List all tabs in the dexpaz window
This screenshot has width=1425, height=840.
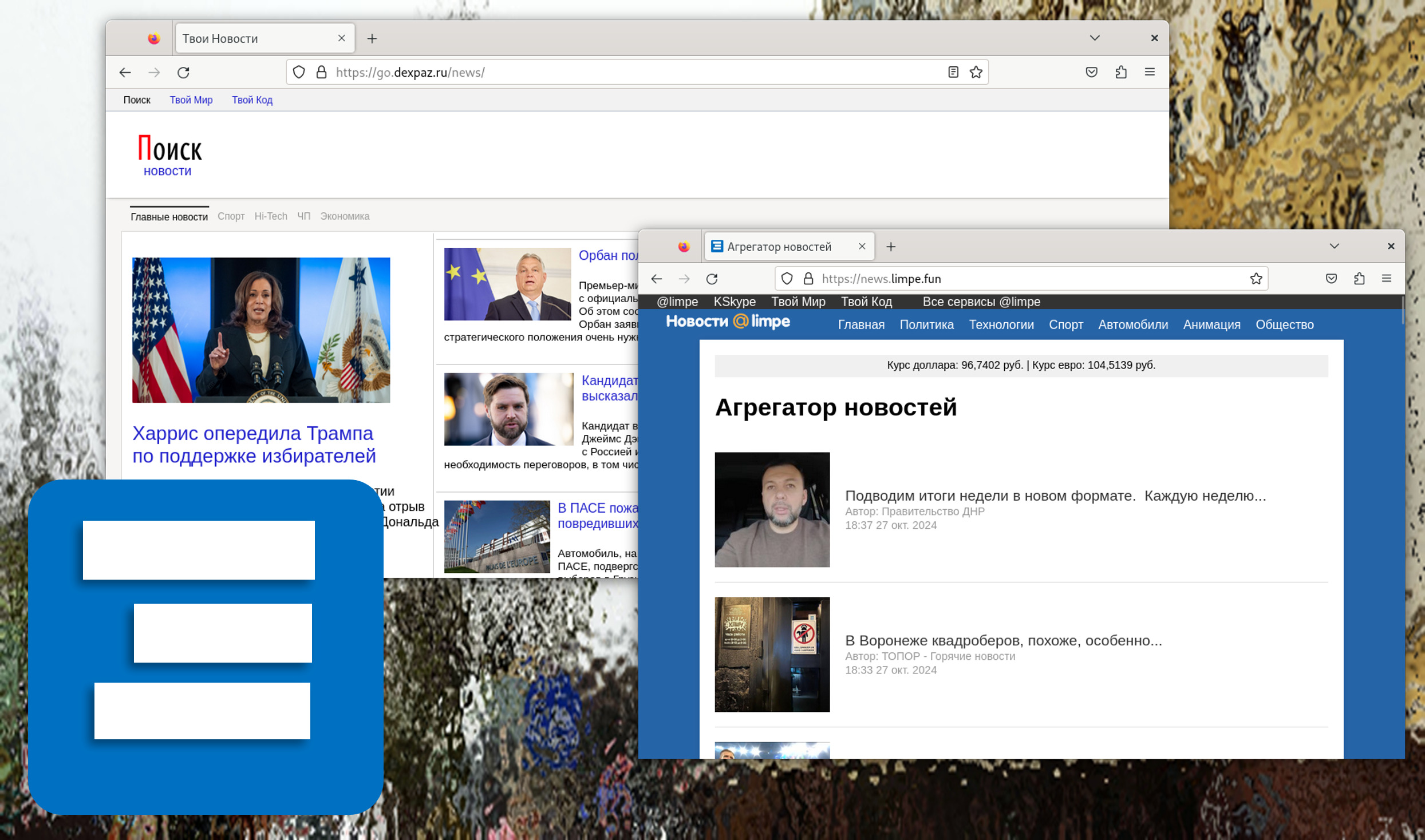click(x=1094, y=38)
